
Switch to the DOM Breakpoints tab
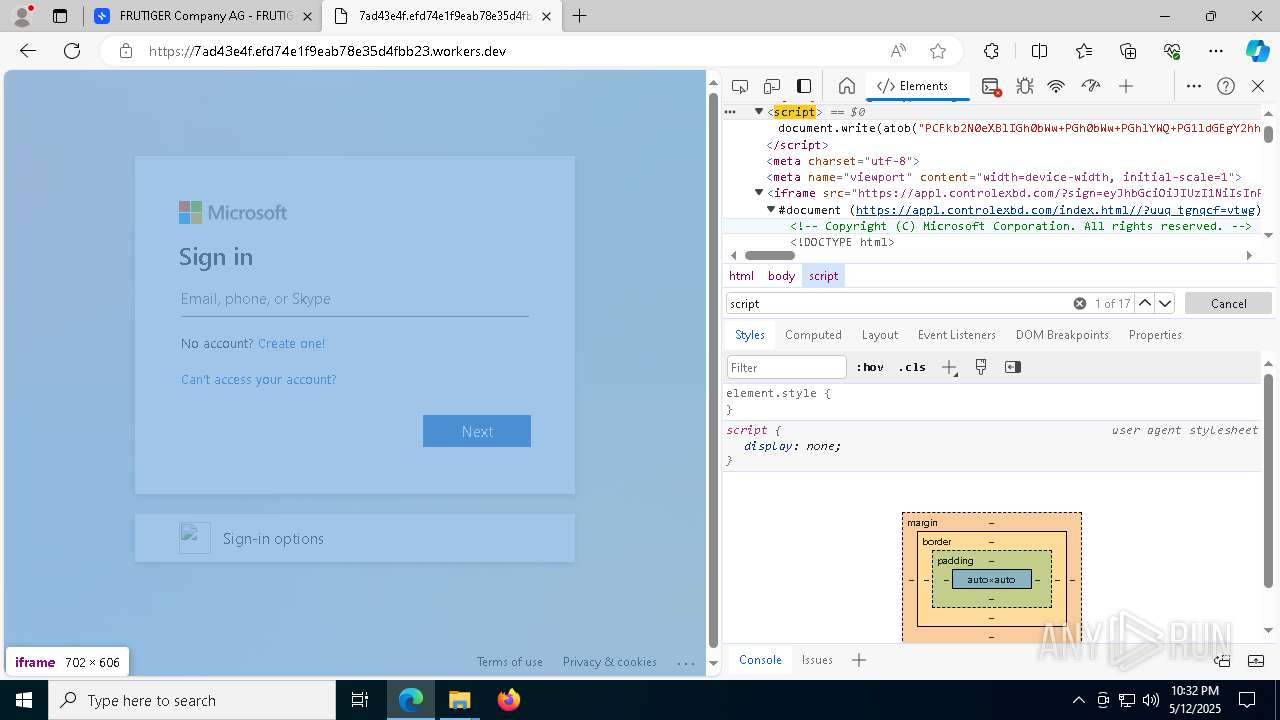(1062, 335)
